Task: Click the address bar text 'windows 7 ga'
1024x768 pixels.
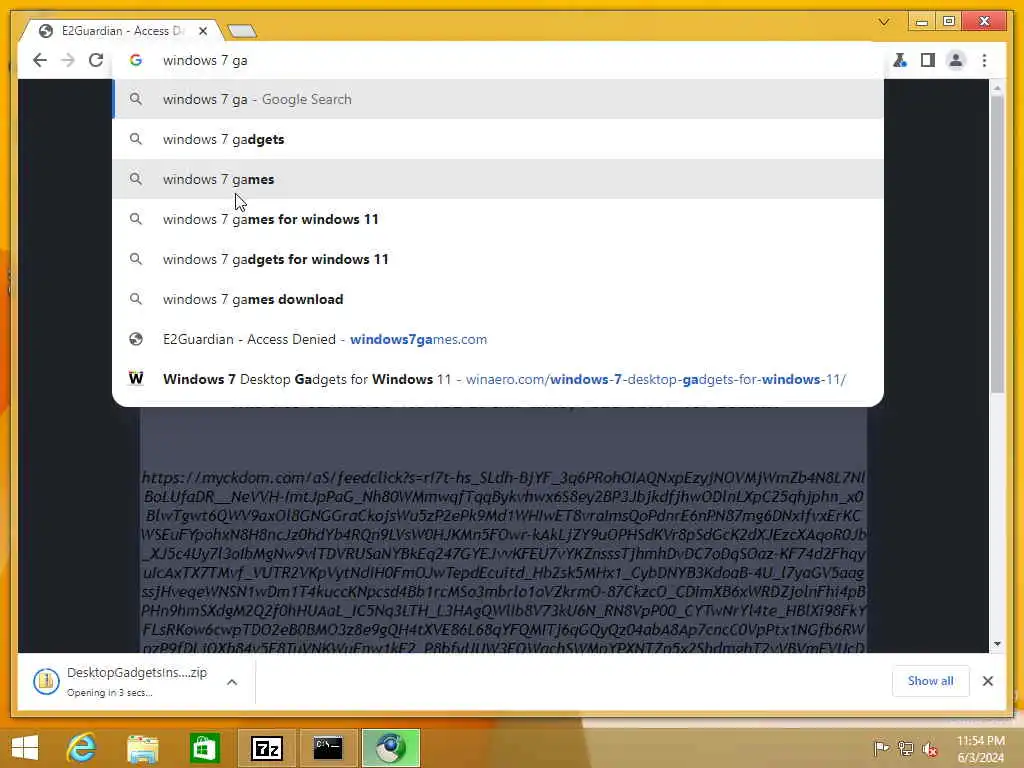Action: click(x=205, y=60)
